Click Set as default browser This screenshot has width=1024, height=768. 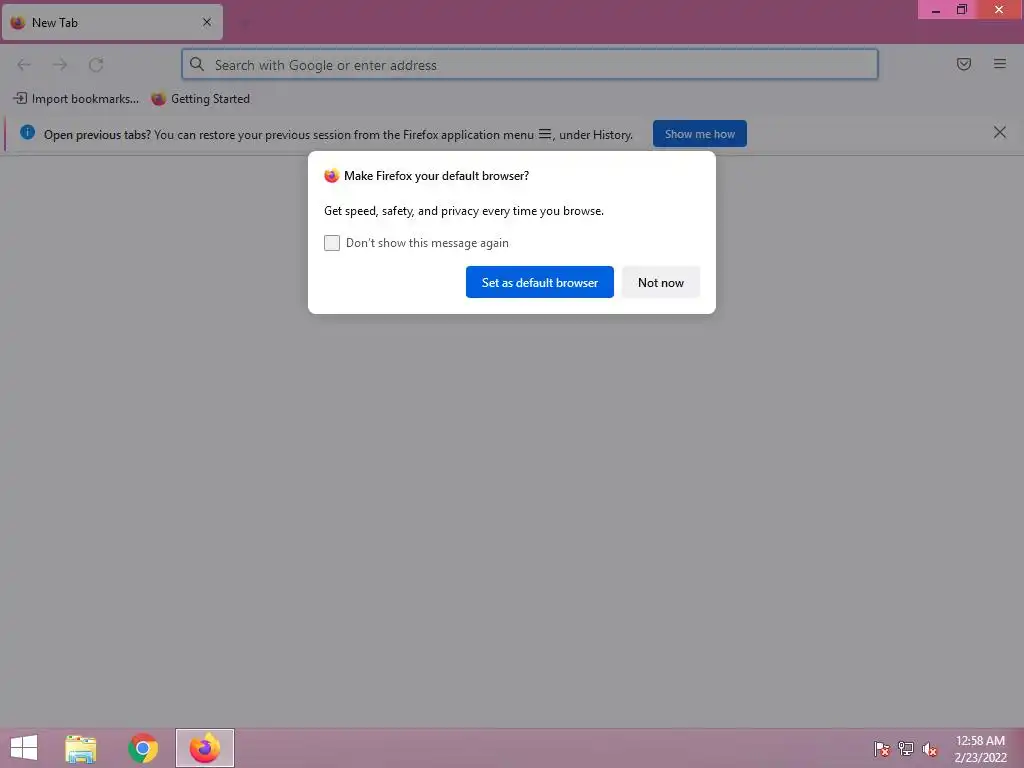(x=539, y=282)
